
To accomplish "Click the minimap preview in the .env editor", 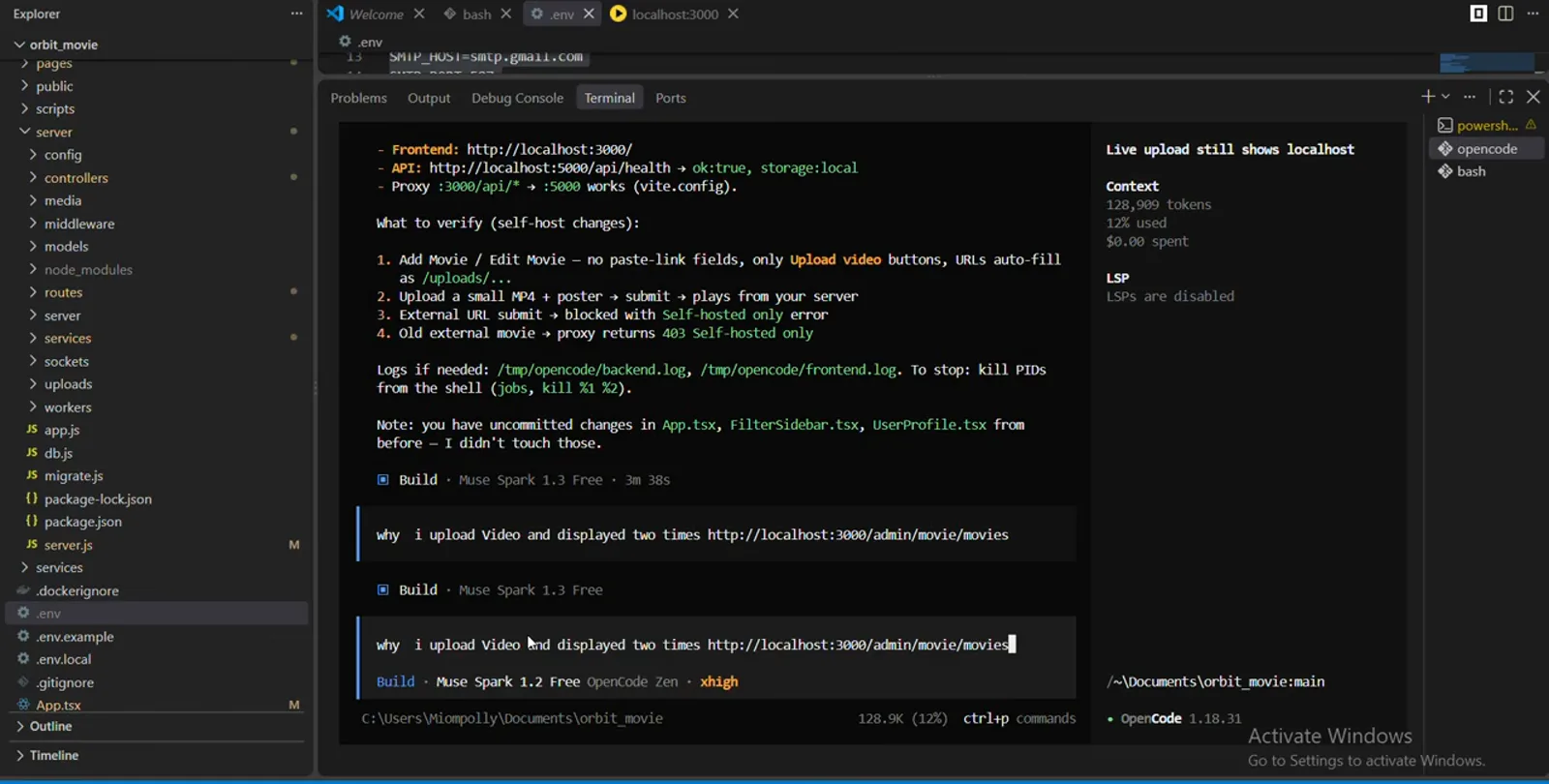I will [x=1487, y=63].
